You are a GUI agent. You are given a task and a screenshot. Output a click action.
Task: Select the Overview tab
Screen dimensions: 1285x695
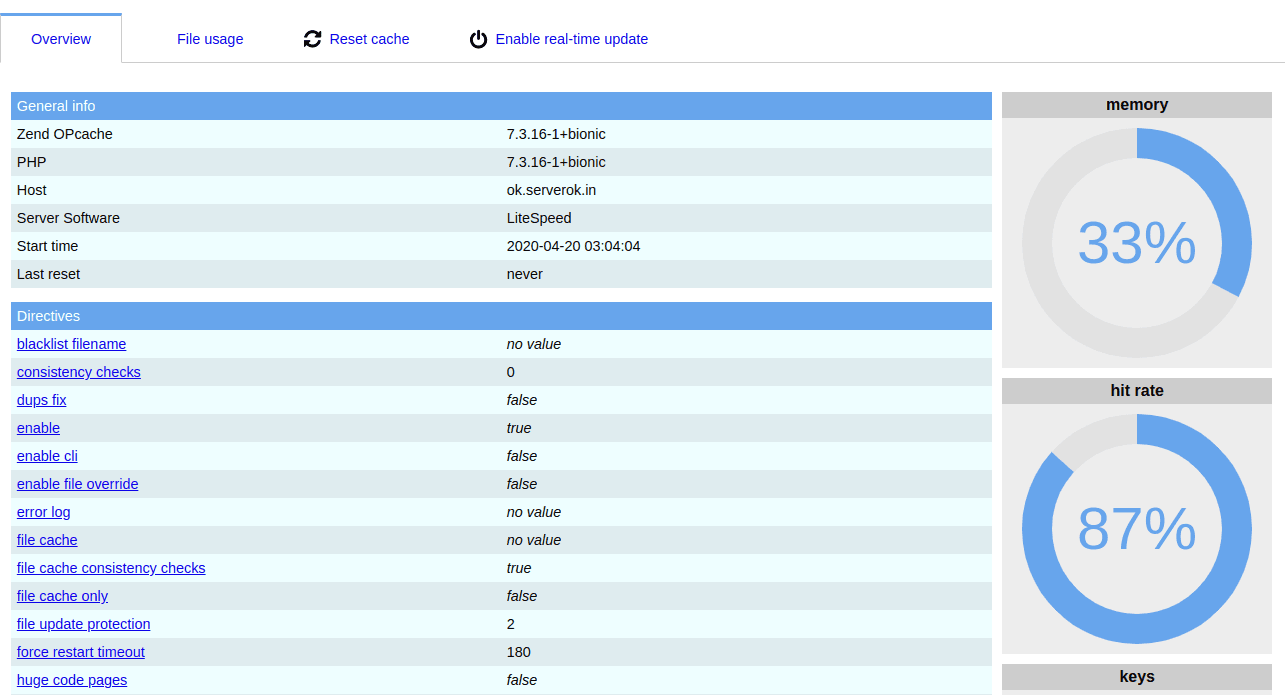pyautogui.click(x=60, y=38)
